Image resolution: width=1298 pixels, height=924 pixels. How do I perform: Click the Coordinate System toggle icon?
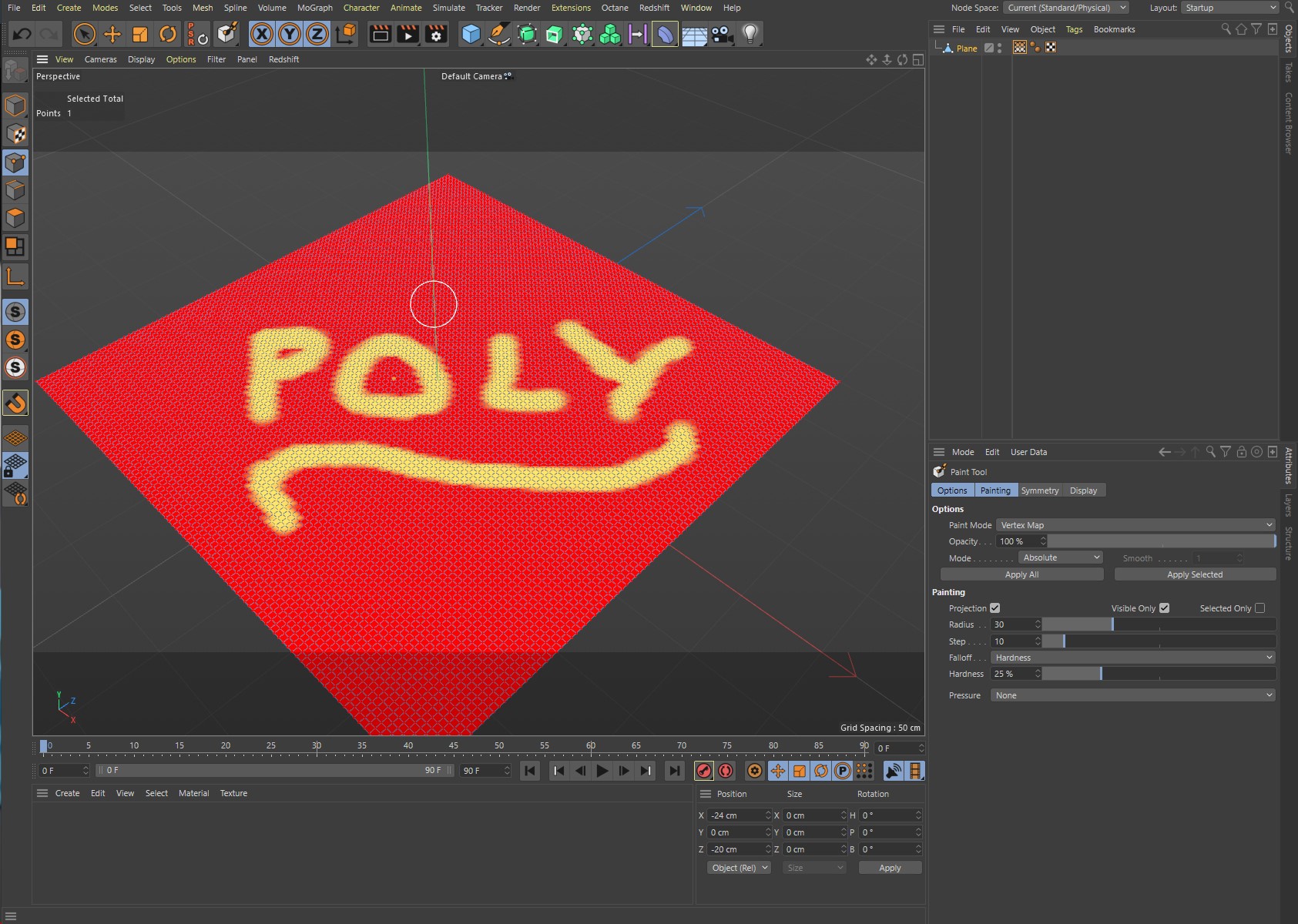point(347,34)
